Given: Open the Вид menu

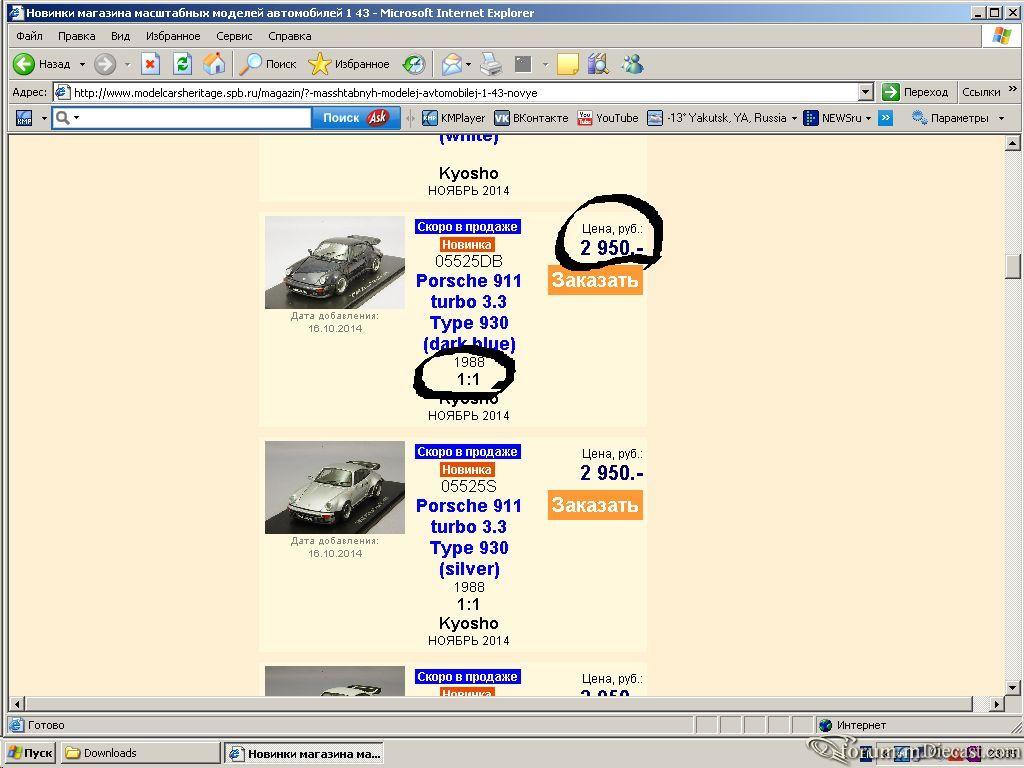Looking at the screenshot, I should [x=120, y=36].
